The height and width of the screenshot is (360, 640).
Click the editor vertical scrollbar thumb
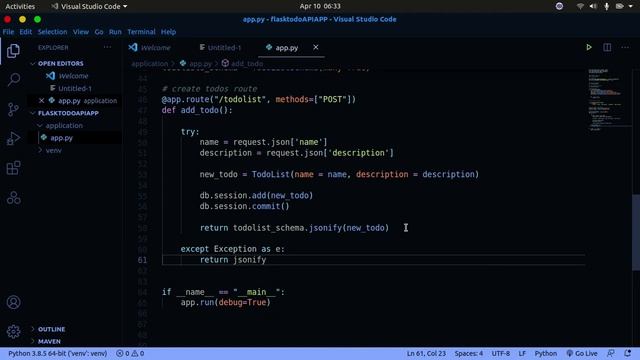coord(636,232)
